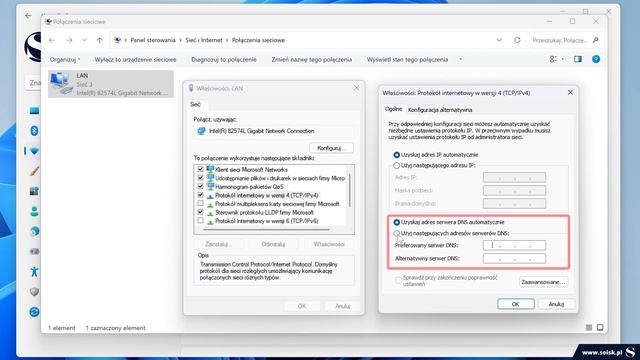
Task: Open Bluetooth section in Settings sidebar
Action: click(x=34, y=131)
